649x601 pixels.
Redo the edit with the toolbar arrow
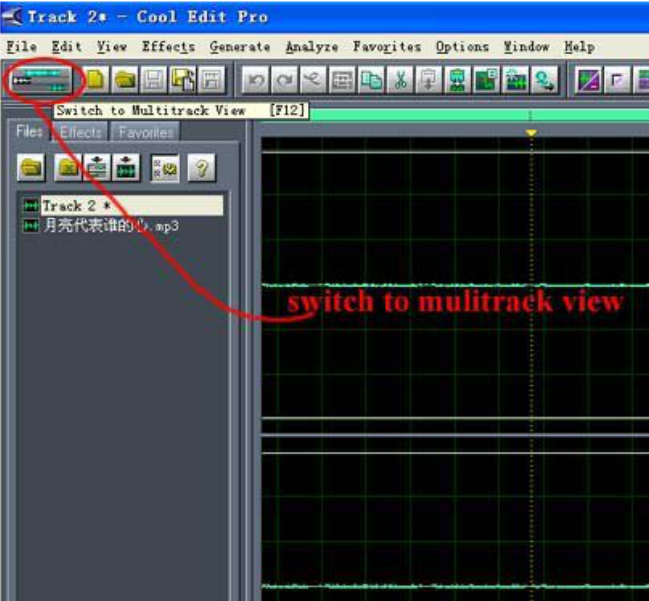point(285,79)
